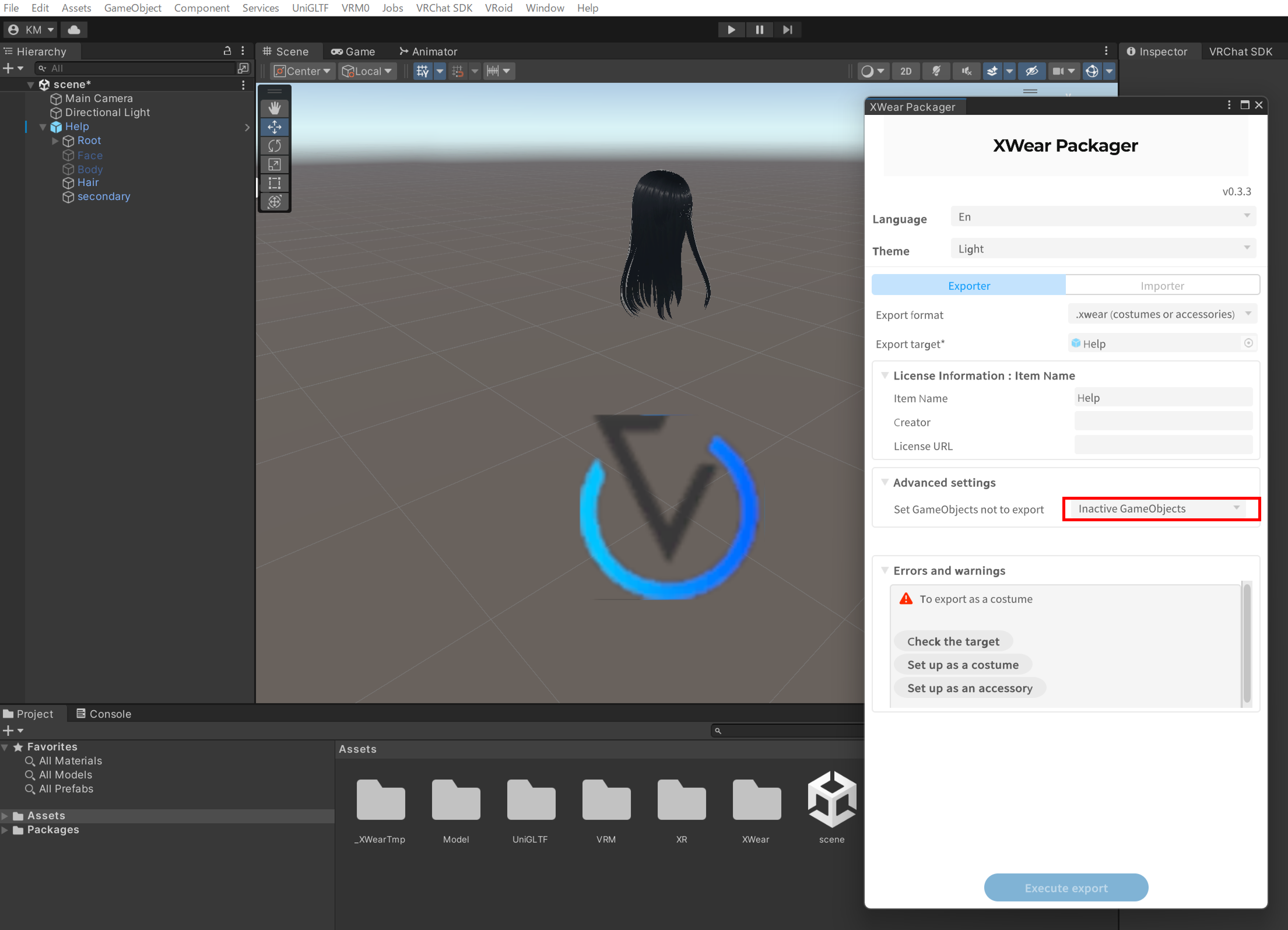Open the Project panel add button

(x=13, y=731)
